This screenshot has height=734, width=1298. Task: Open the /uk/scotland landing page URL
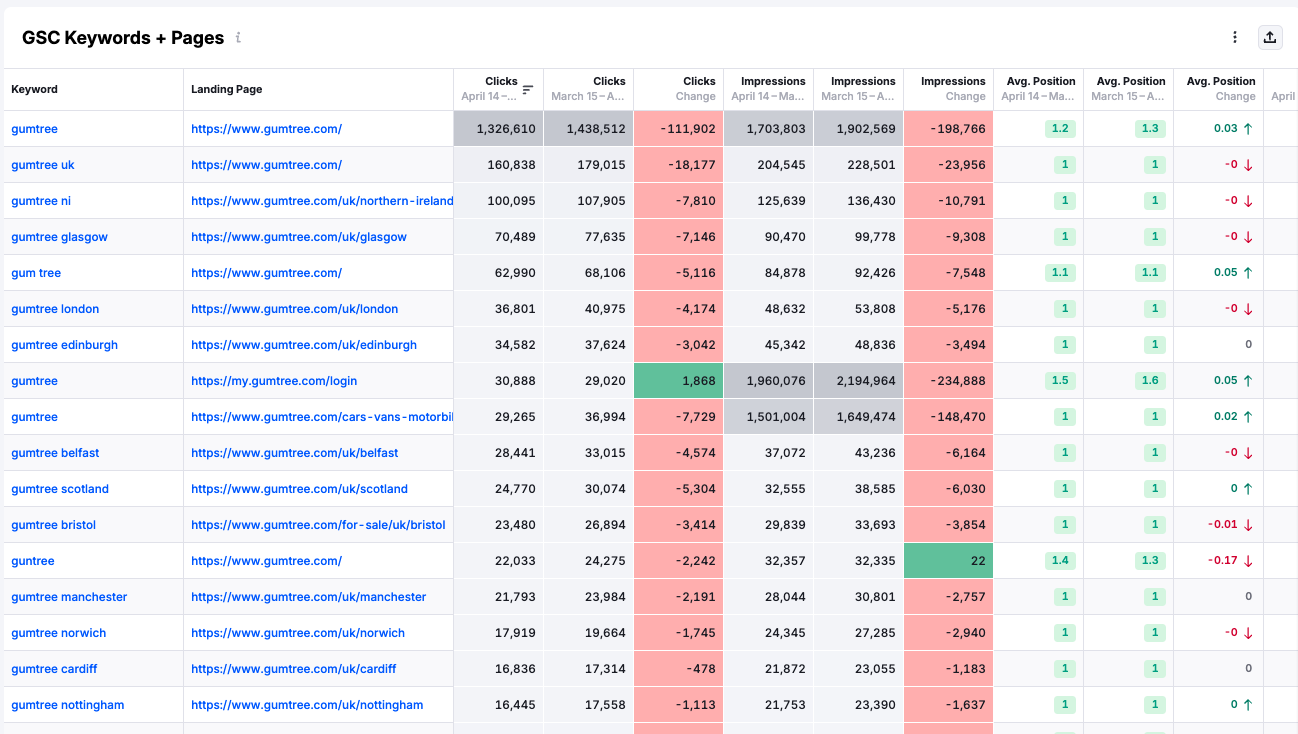point(300,489)
